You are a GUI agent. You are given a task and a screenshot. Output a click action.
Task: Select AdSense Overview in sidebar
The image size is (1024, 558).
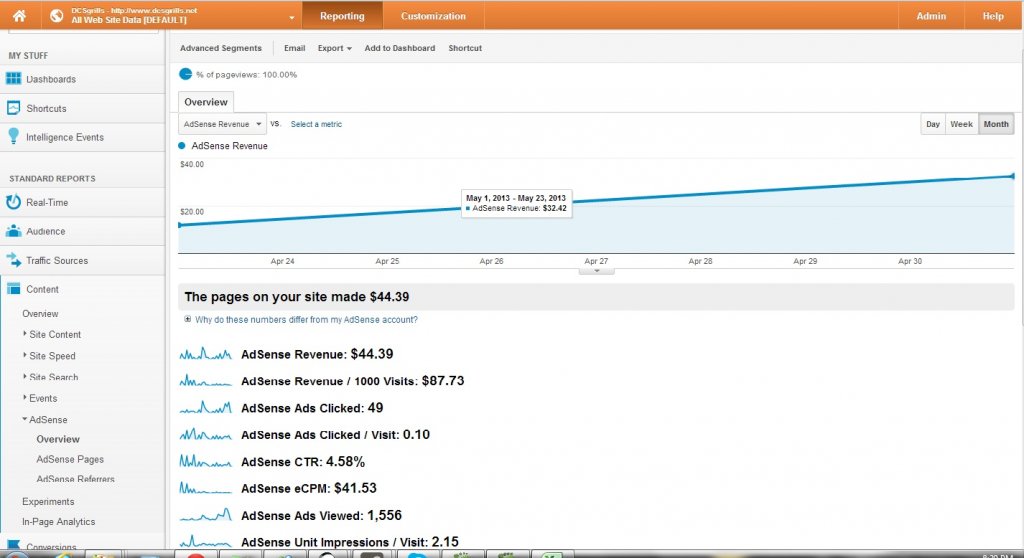tap(58, 439)
